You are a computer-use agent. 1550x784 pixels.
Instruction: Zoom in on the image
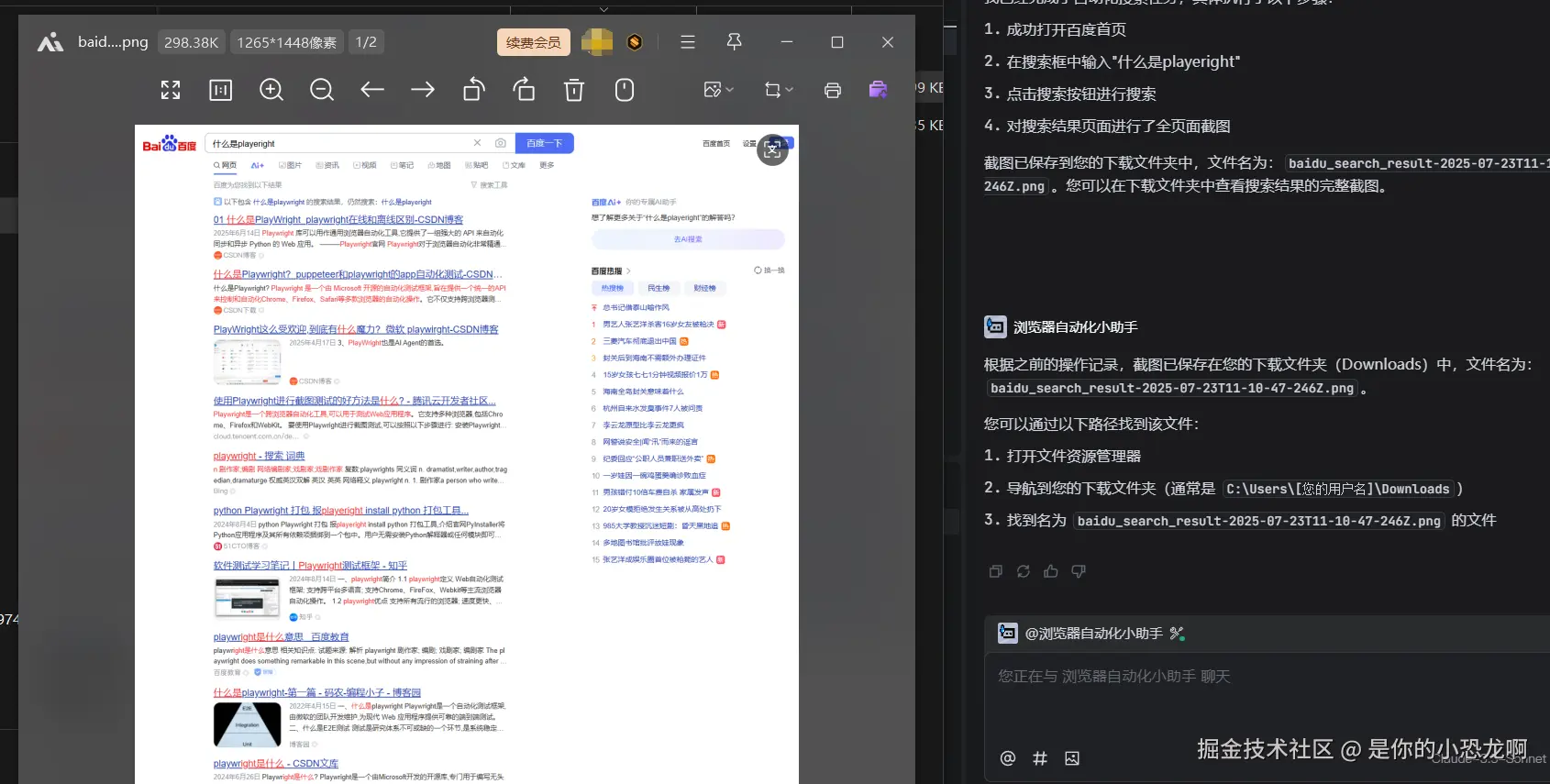tap(271, 90)
